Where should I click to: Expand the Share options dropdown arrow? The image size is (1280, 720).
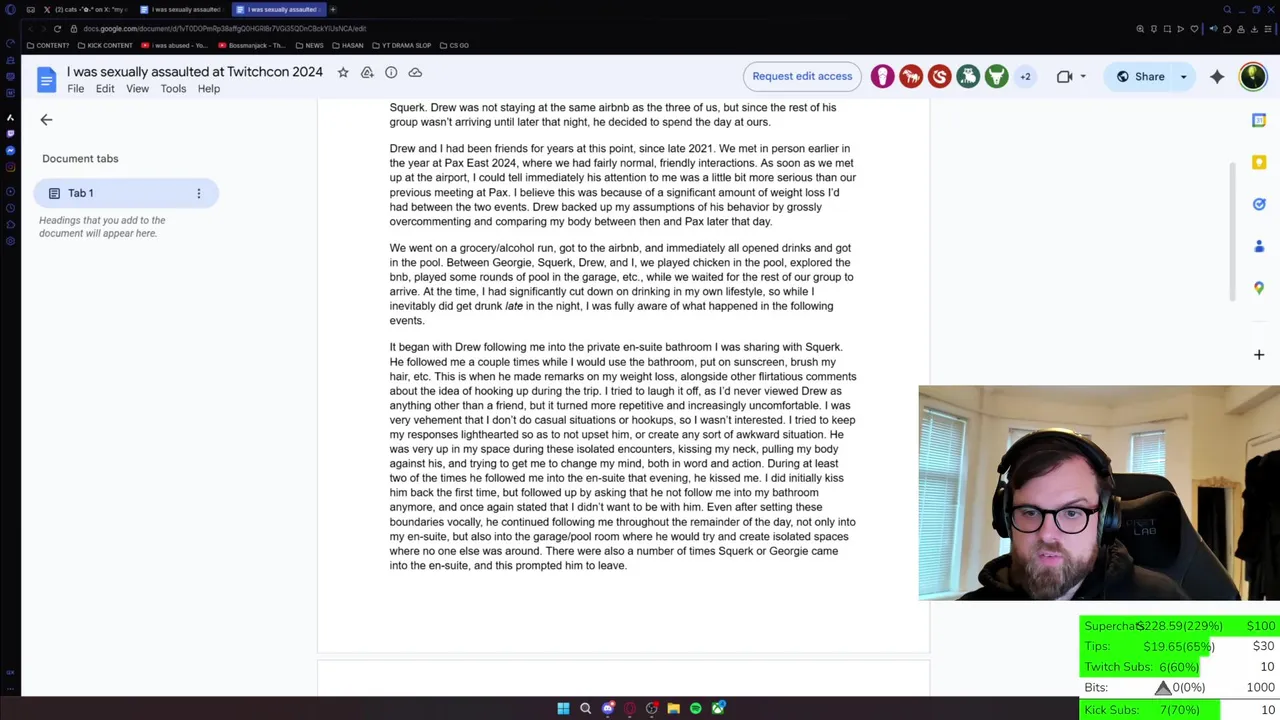[x=1184, y=77]
